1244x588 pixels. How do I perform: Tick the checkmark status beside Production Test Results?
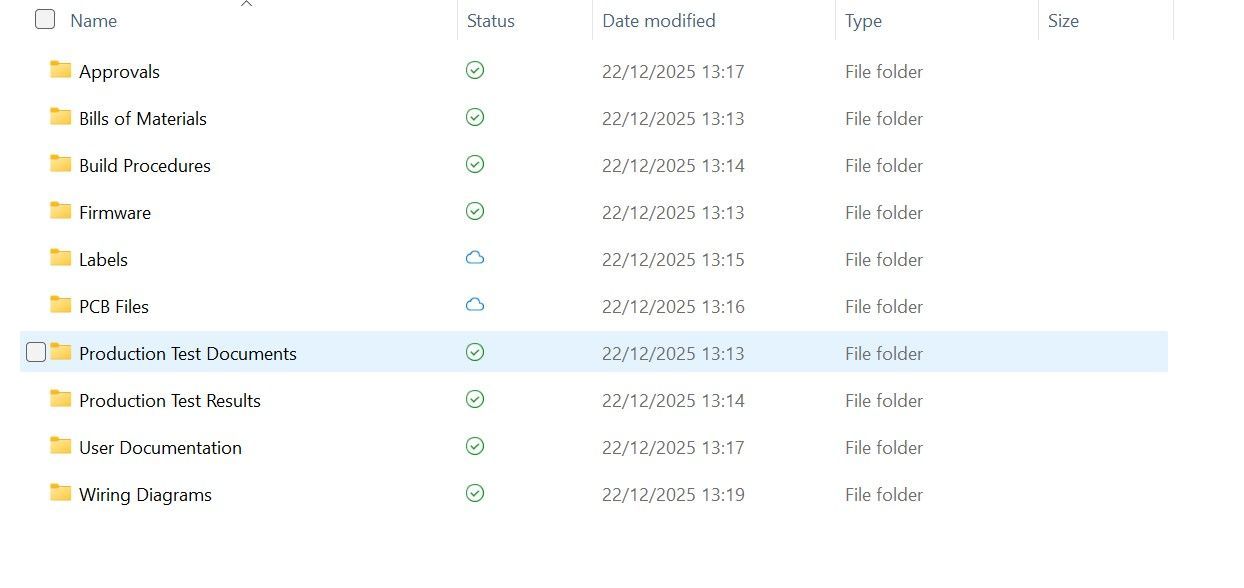[x=474, y=399]
